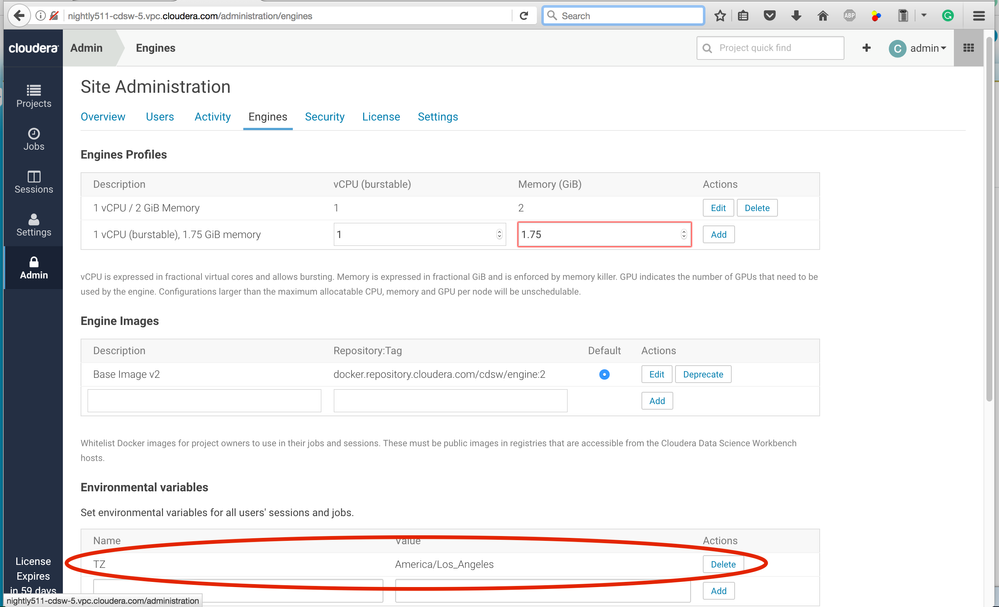Deprecate the Base Image v2 engine

(x=703, y=374)
